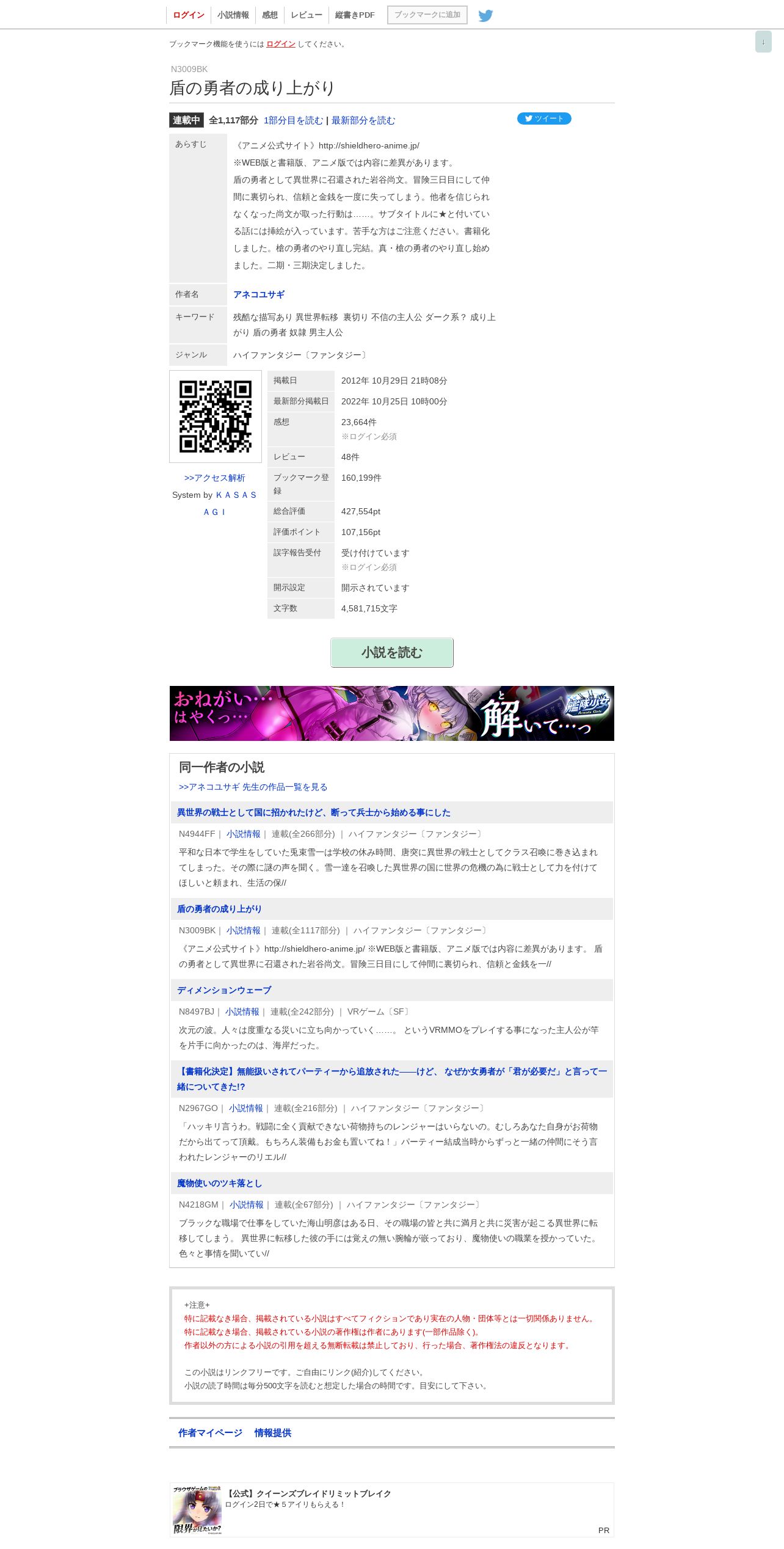The height and width of the screenshot is (1549, 784).
Task: Open 小説情報 for N2967GO
Action: pyautogui.click(x=246, y=1108)
